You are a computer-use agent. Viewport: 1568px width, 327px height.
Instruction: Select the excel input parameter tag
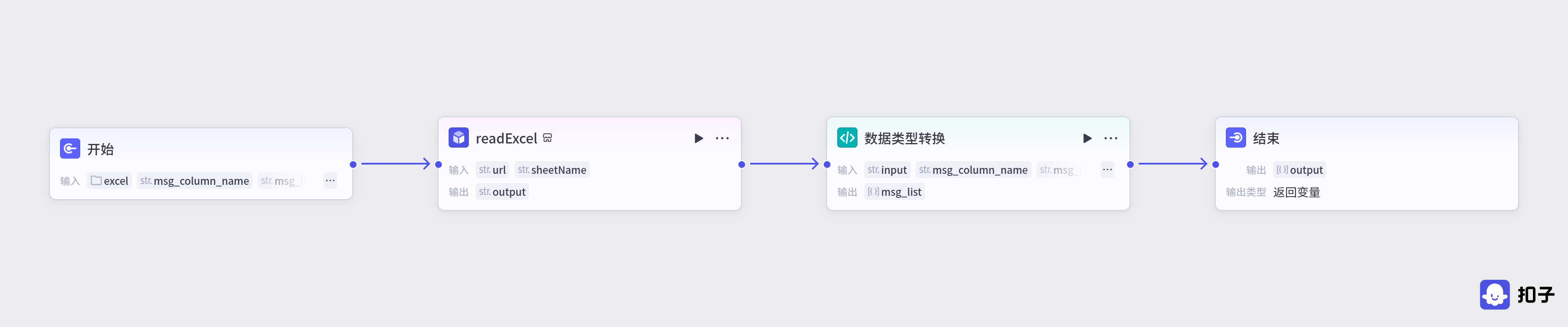(x=109, y=181)
